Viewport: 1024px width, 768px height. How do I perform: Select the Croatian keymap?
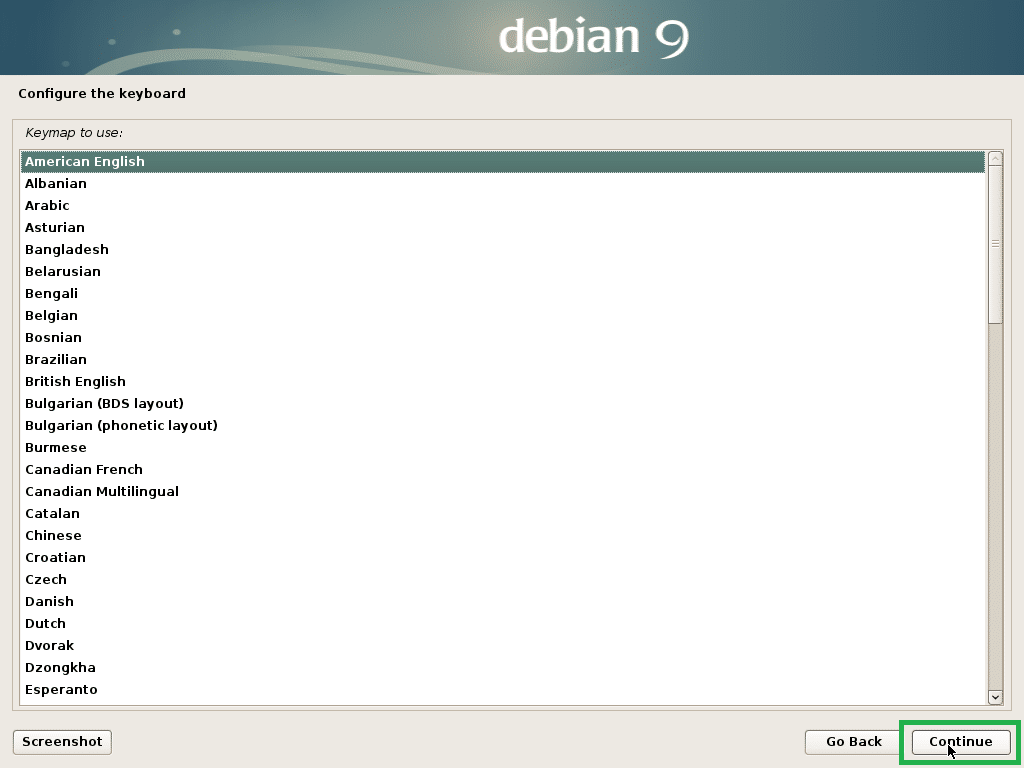pyautogui.click(x=502, y=558)
